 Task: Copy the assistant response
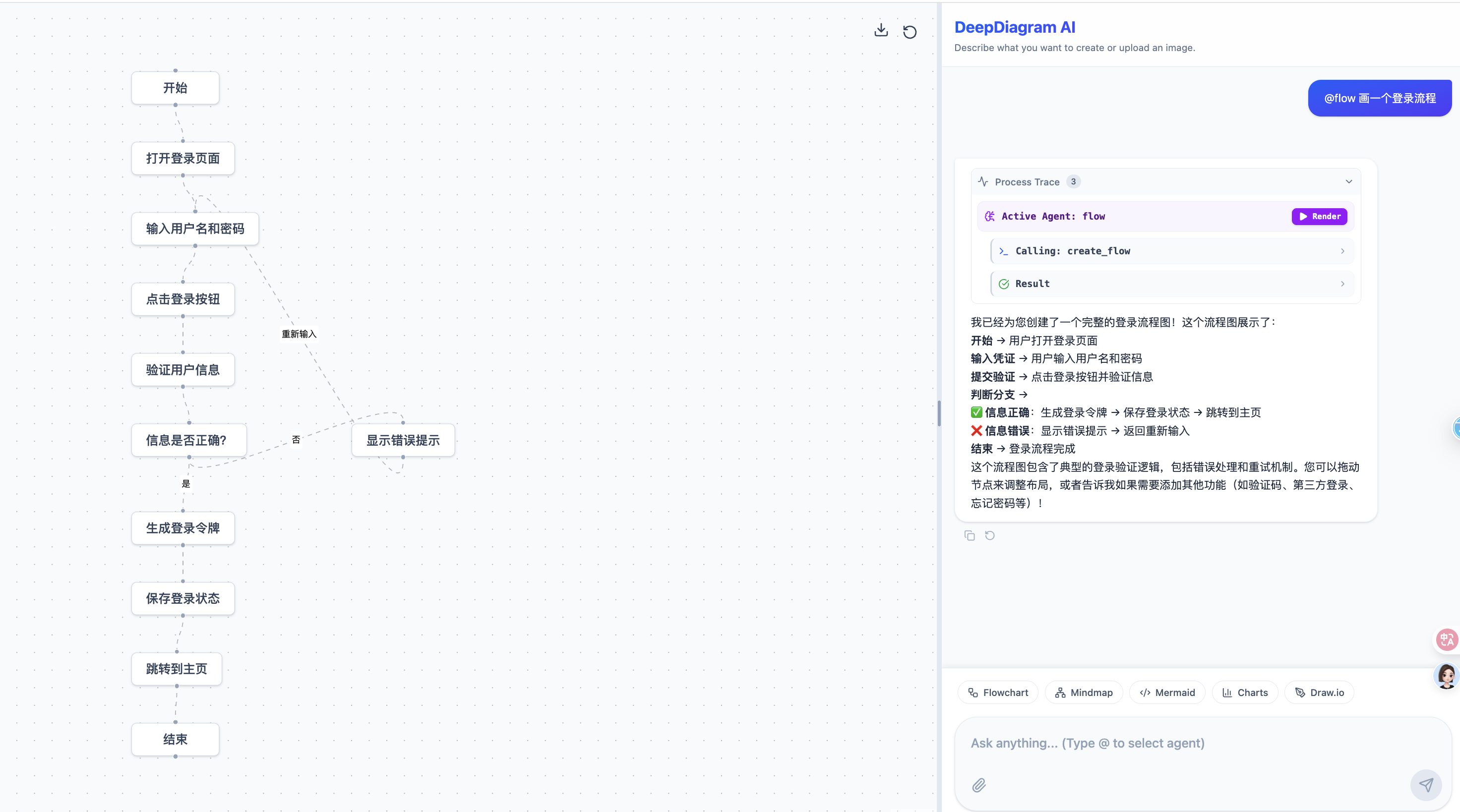coord(970,535)
